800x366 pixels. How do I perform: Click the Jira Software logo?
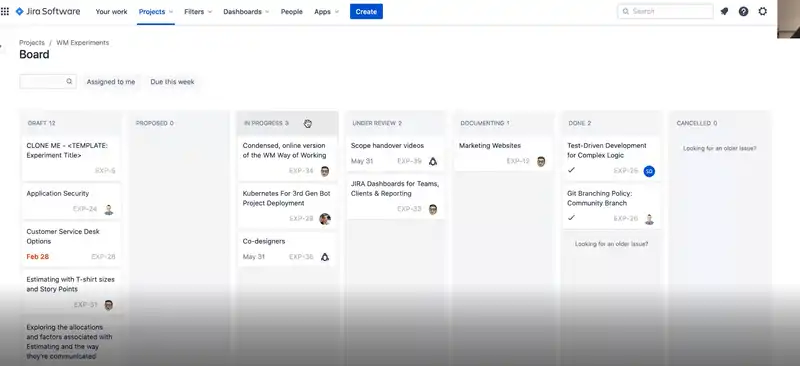(x=48, y=11)
